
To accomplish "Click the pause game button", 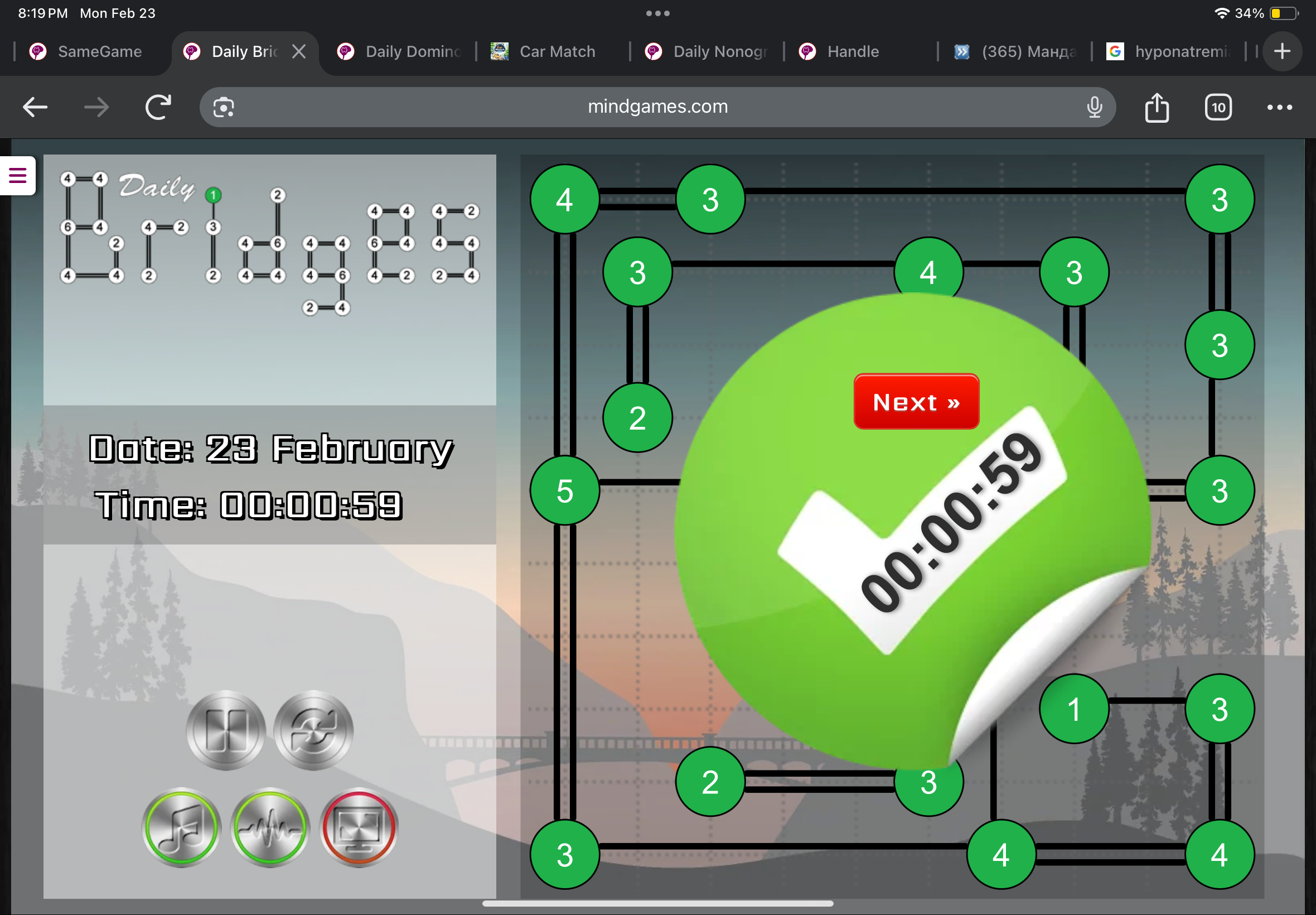I will pyautogui.click(x=226, y=730).
